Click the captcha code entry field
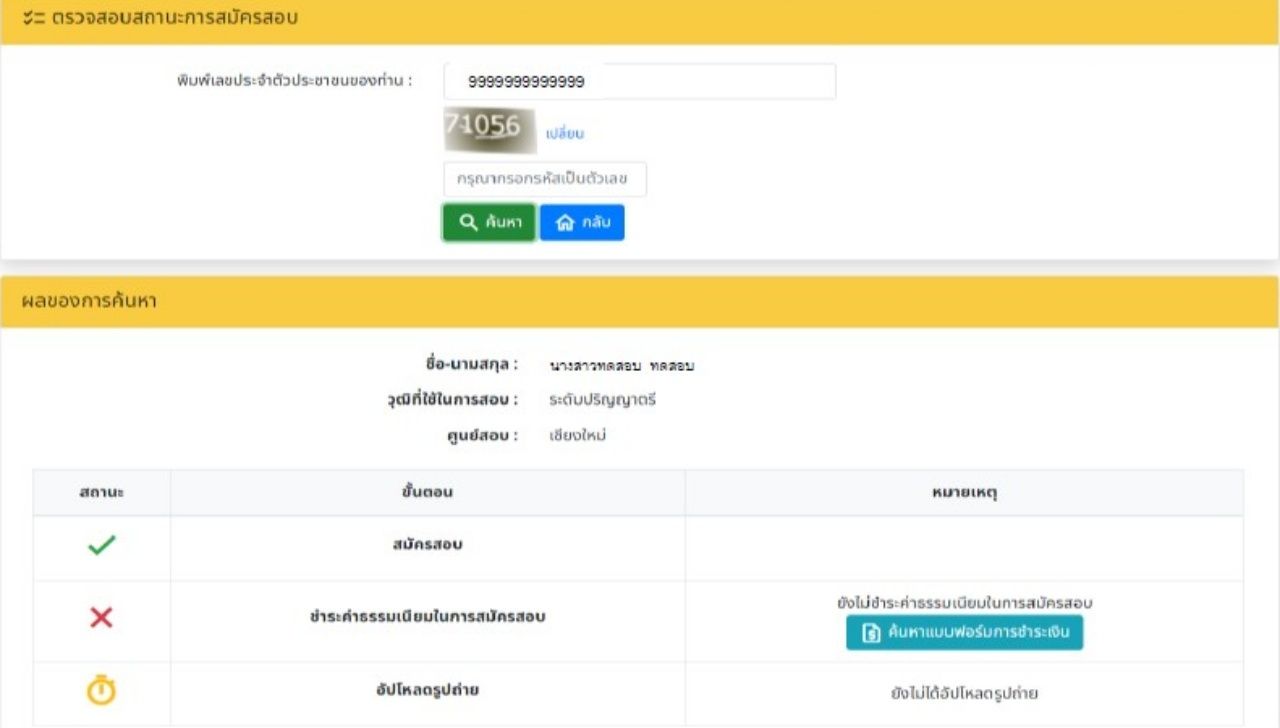 pyautogui.click(x=545, y=180)
